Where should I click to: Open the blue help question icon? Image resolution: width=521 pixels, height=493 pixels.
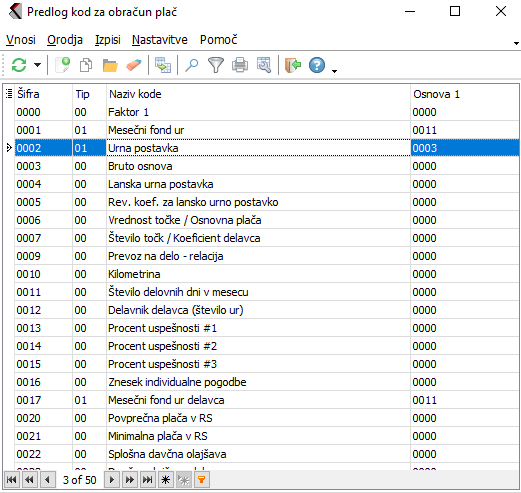[317, 65]
